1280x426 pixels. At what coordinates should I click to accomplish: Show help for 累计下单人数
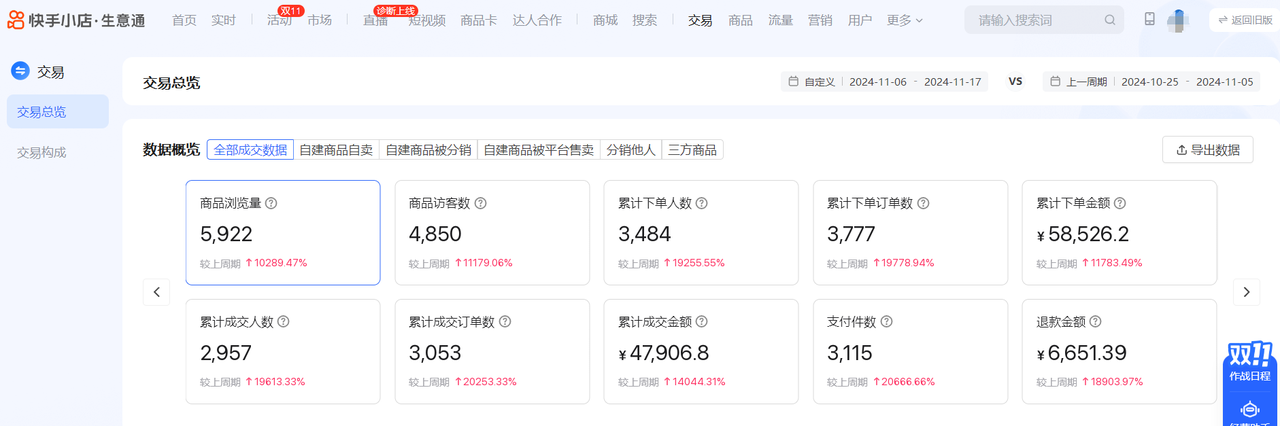701,203
